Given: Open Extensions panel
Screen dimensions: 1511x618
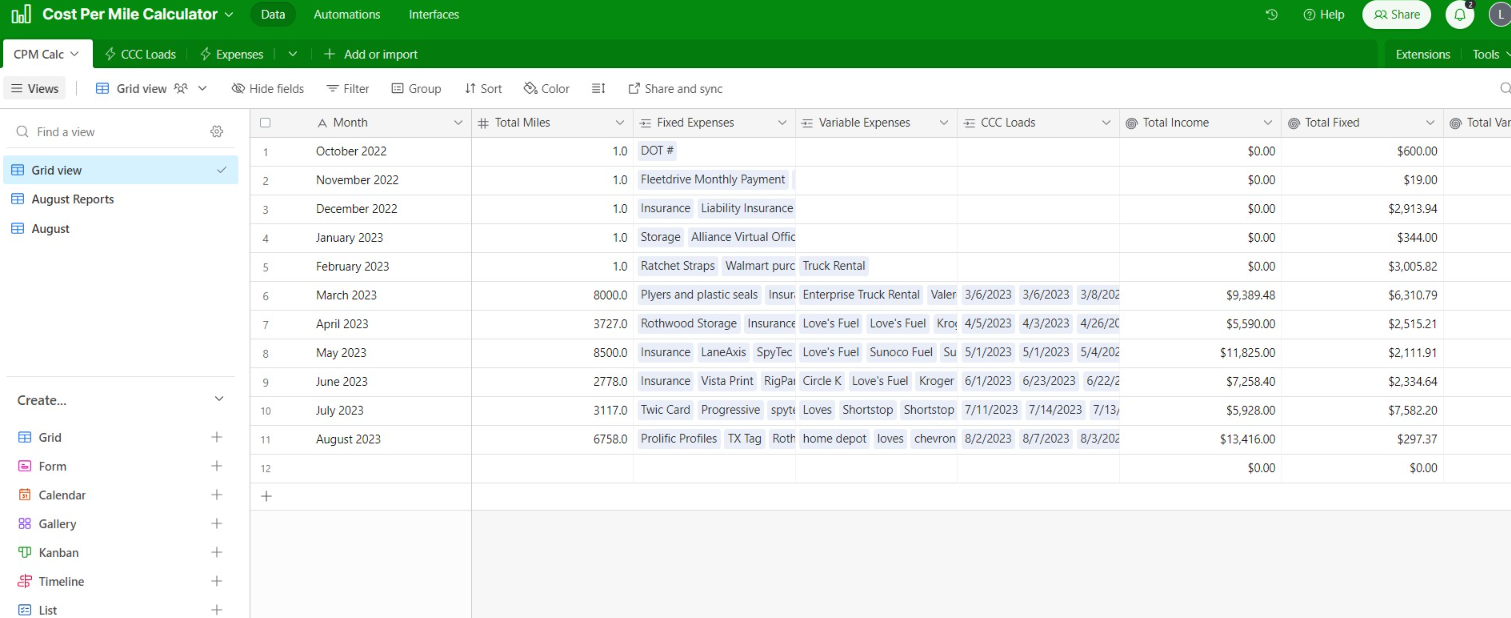Looking at the screenshot, I should coord(1422,54).
